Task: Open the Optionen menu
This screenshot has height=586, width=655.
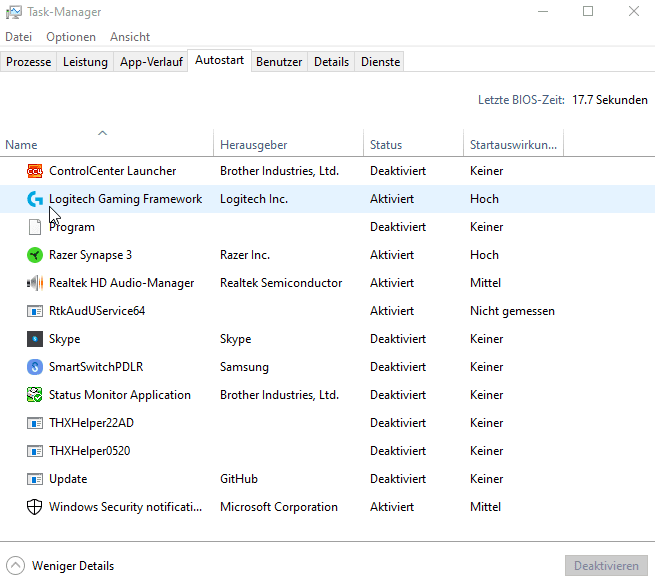Action: point(71,37)
